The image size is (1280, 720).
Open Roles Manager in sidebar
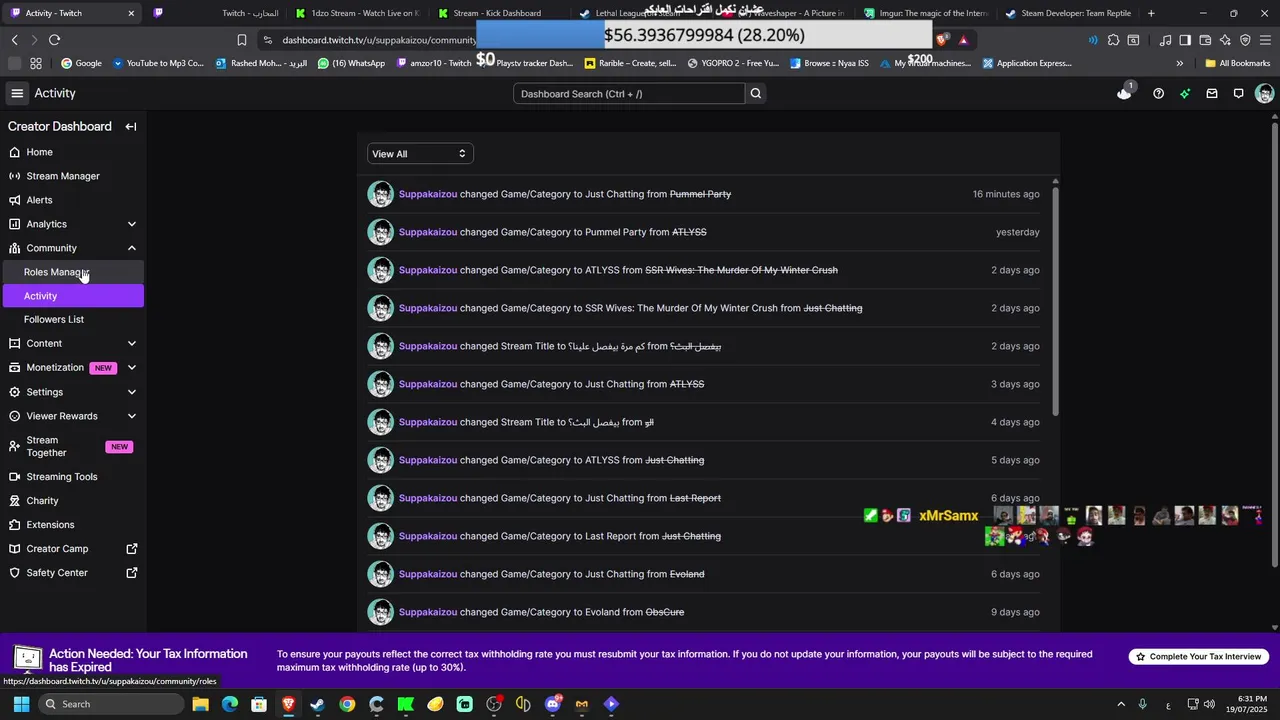(72, 272)
